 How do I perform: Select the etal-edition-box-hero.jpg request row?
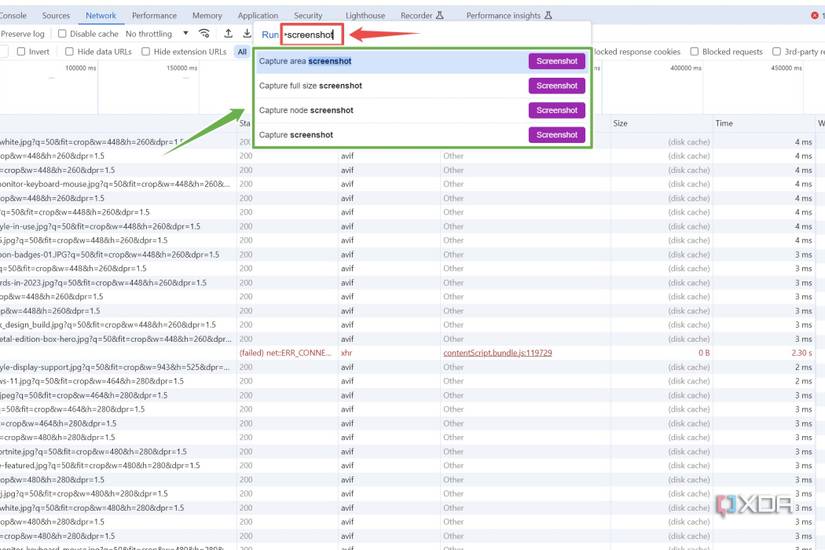(x=412, y=339)
